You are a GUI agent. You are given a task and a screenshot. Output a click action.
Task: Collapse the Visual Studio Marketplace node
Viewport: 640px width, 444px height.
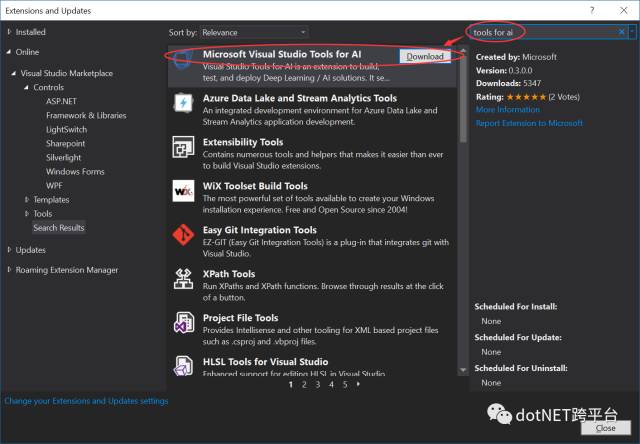click(x=13, y=73)
